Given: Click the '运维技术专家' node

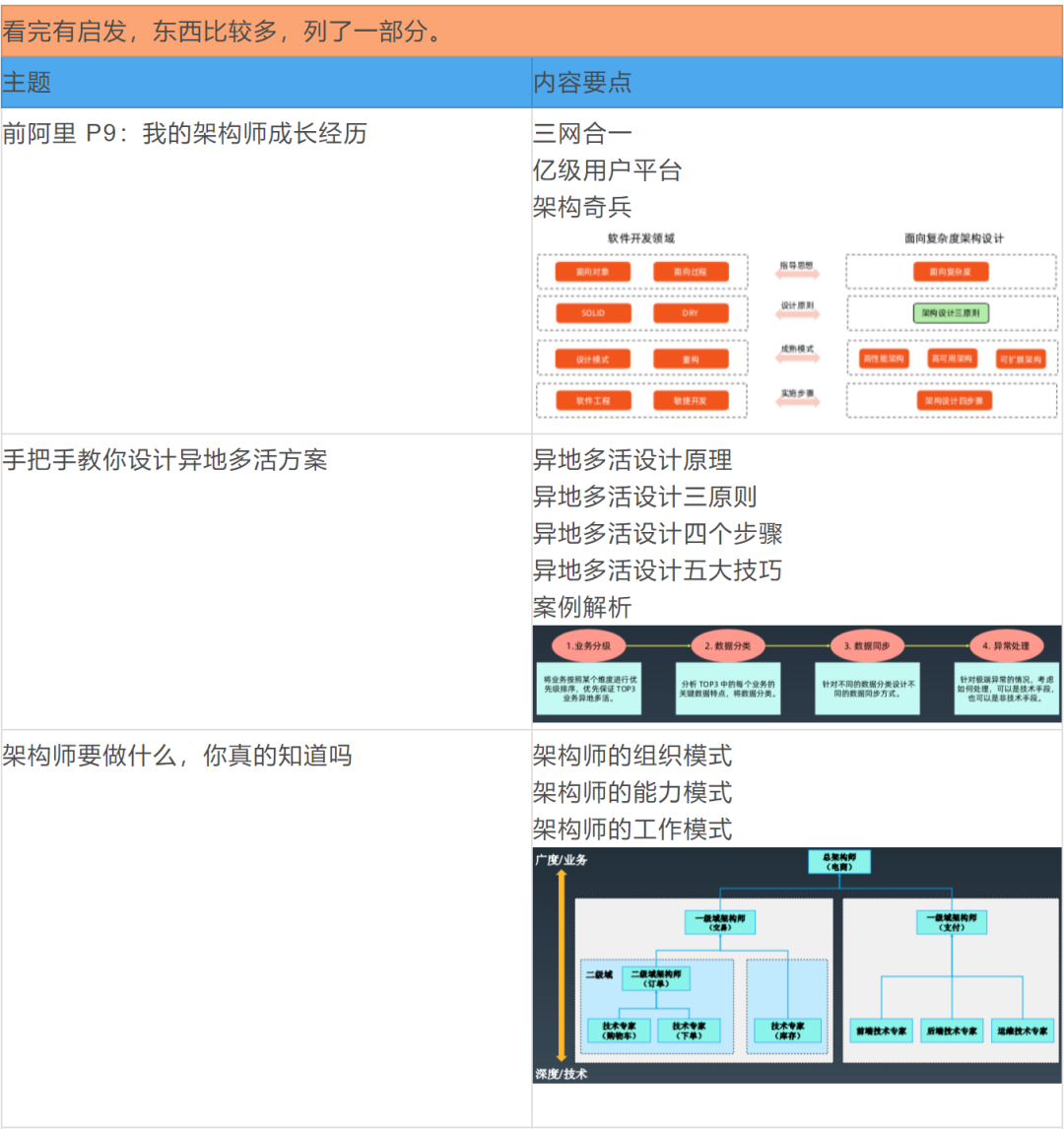Looking at the screenshot, I should [x=1023, y=1030].
